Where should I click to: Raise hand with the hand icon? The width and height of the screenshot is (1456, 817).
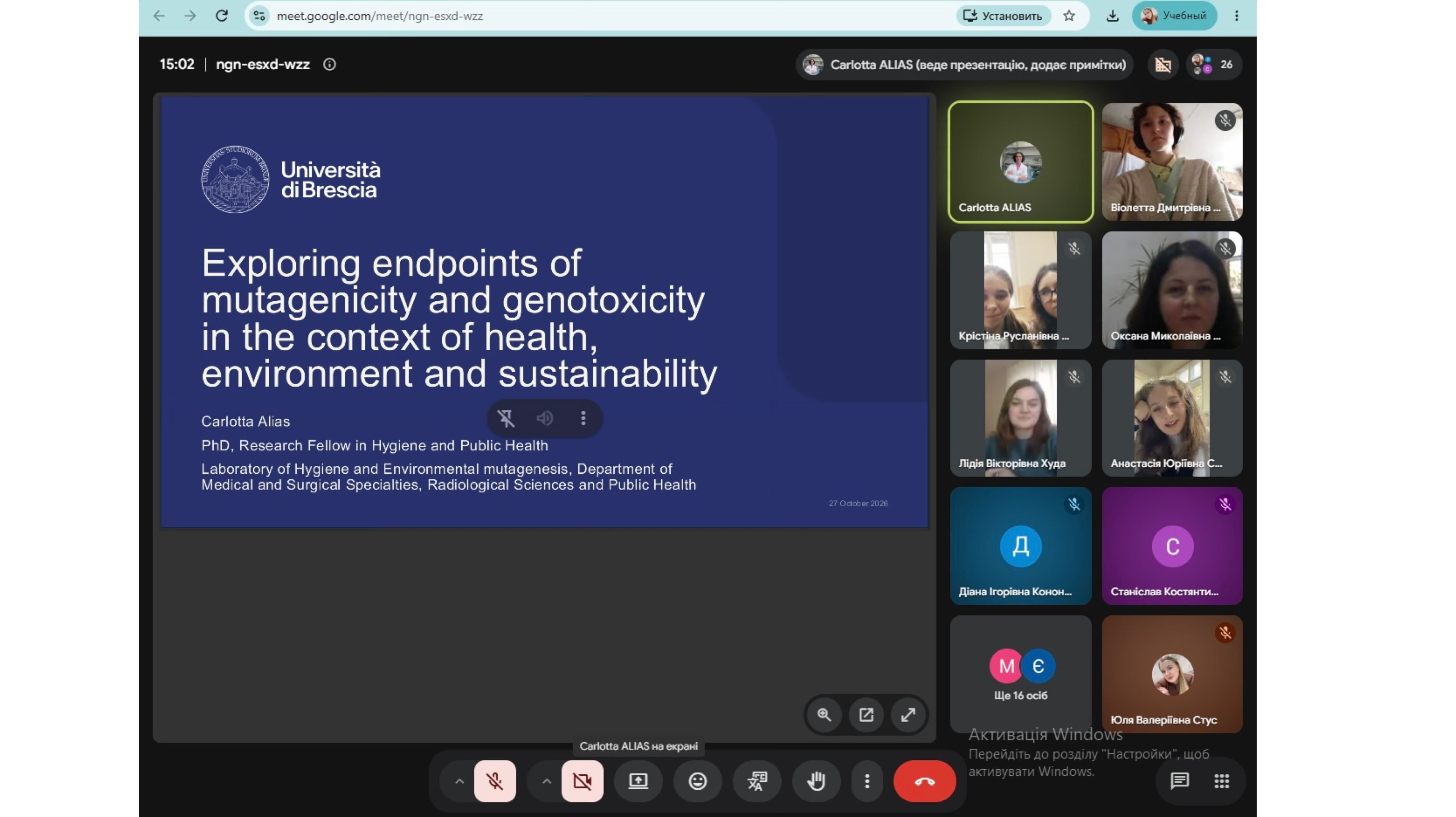click(x=816, y=781)
